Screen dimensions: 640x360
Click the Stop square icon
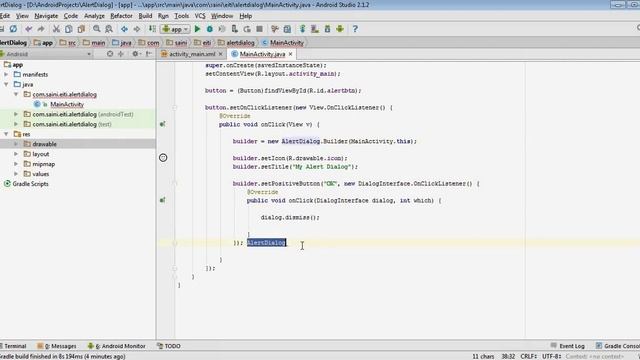tap(259, 29)
